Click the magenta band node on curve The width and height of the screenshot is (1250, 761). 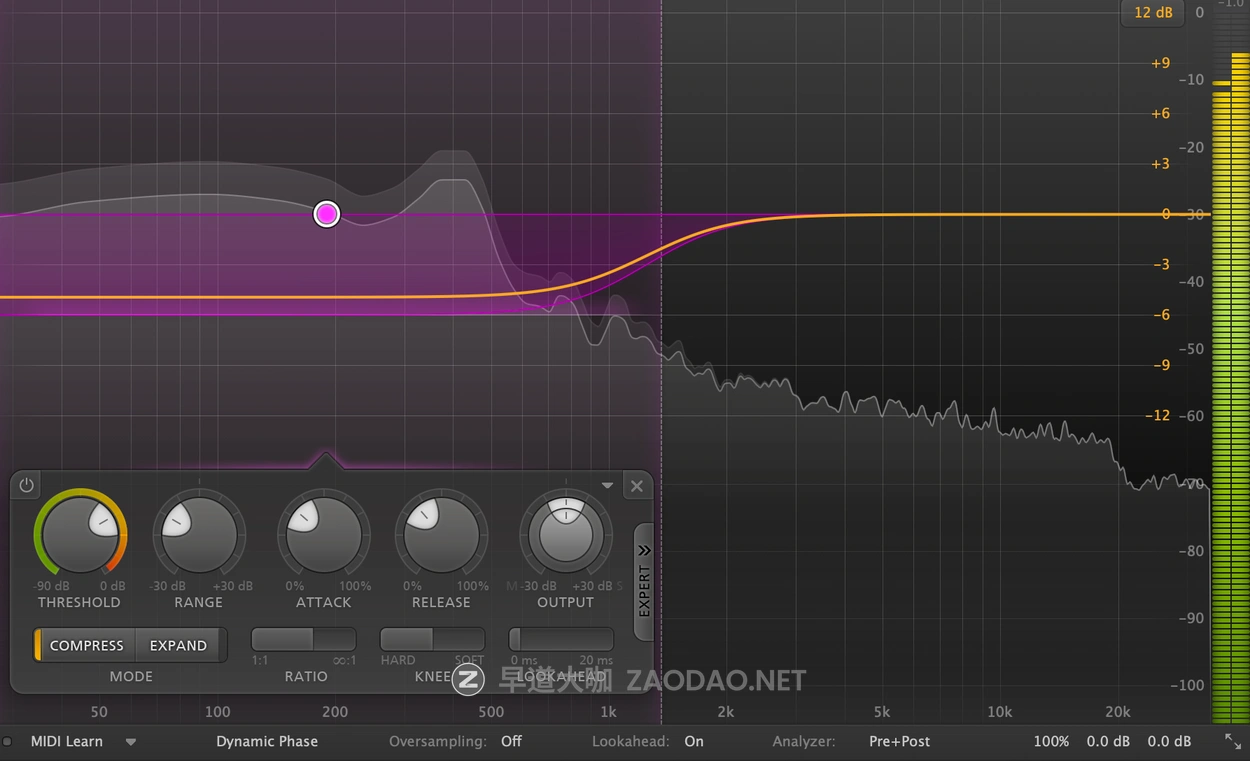pos(327,214)
